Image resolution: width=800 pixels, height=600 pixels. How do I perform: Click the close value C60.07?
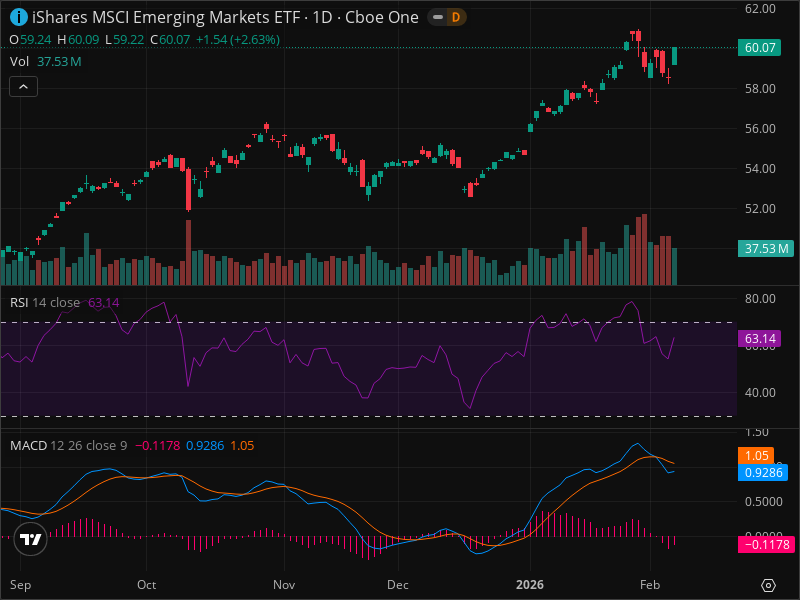(x=170, y=40)
